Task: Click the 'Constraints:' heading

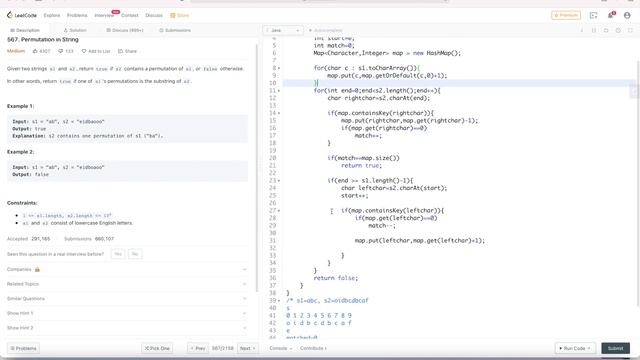Action: click(22, 203)
